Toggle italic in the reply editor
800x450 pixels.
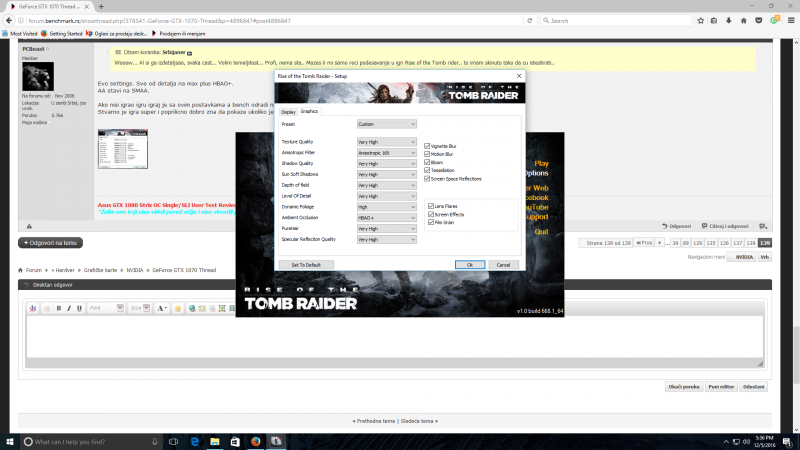pos(69,308)
